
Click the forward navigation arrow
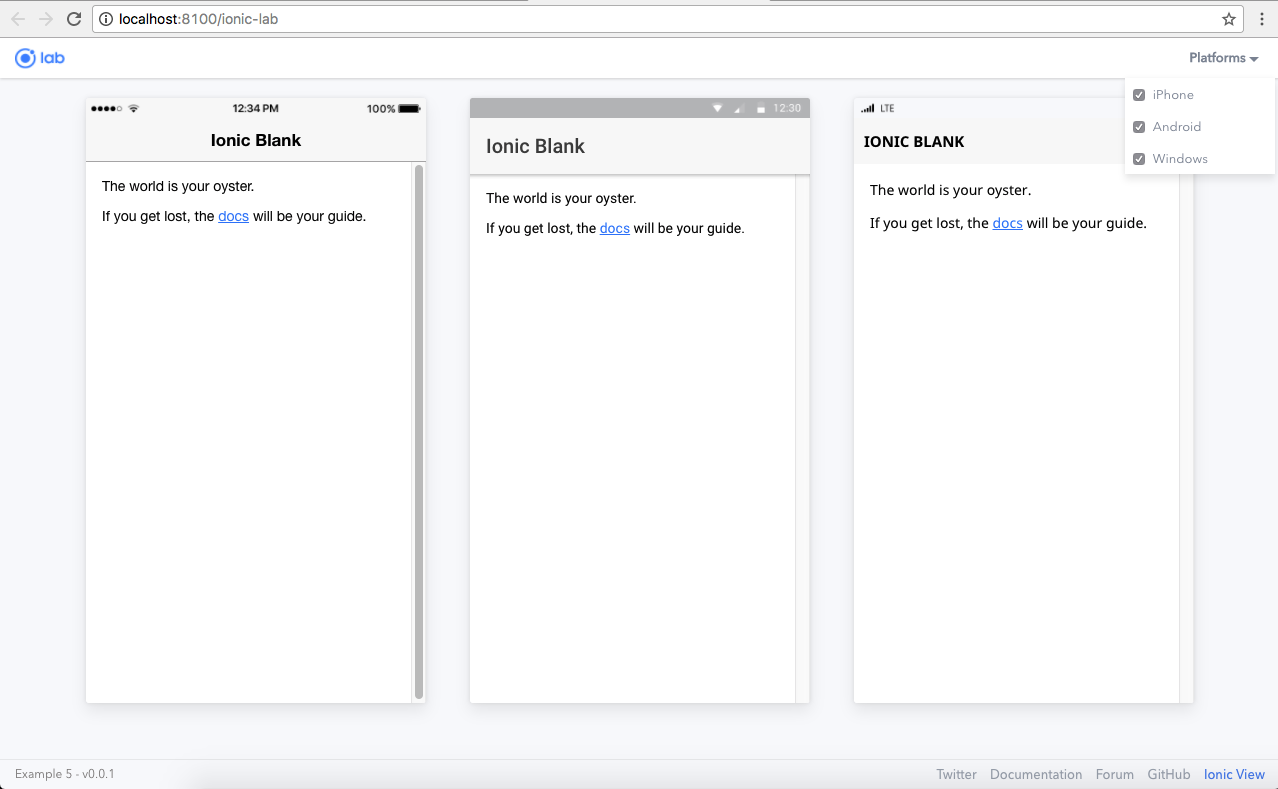(x=46, y=19)
